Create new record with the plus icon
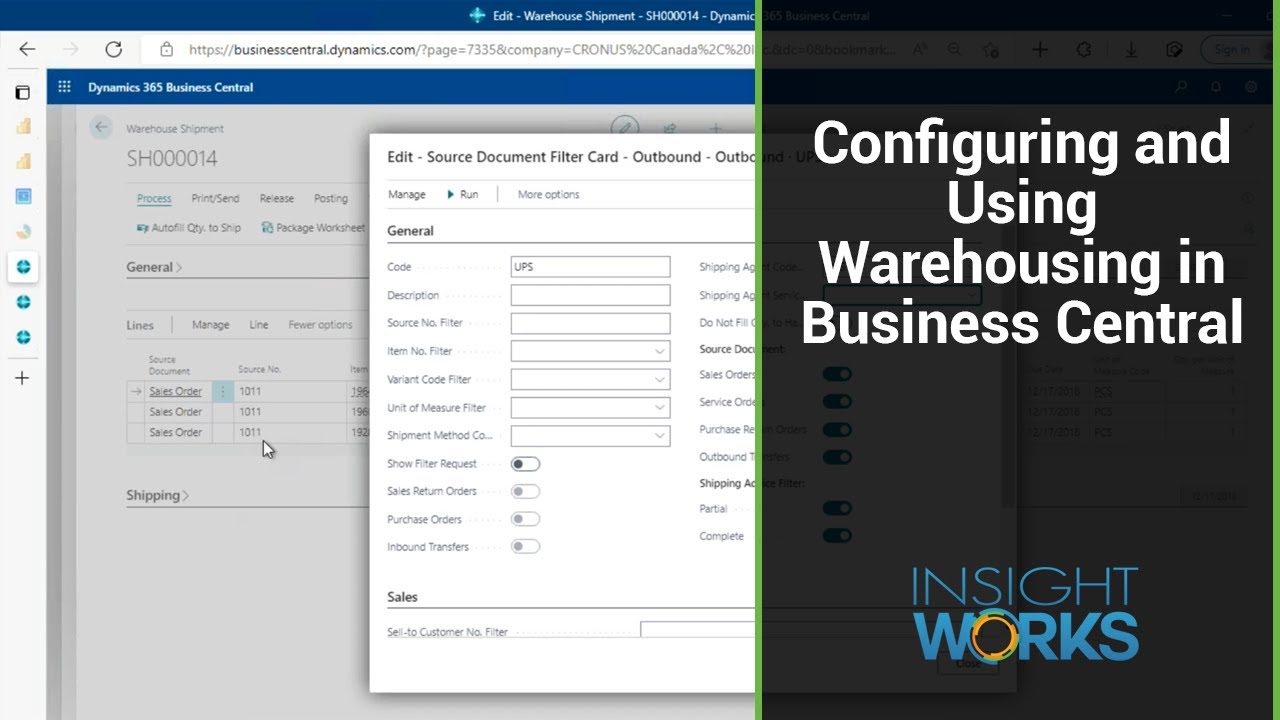The image size is (1280, 720). click(715, 128)
